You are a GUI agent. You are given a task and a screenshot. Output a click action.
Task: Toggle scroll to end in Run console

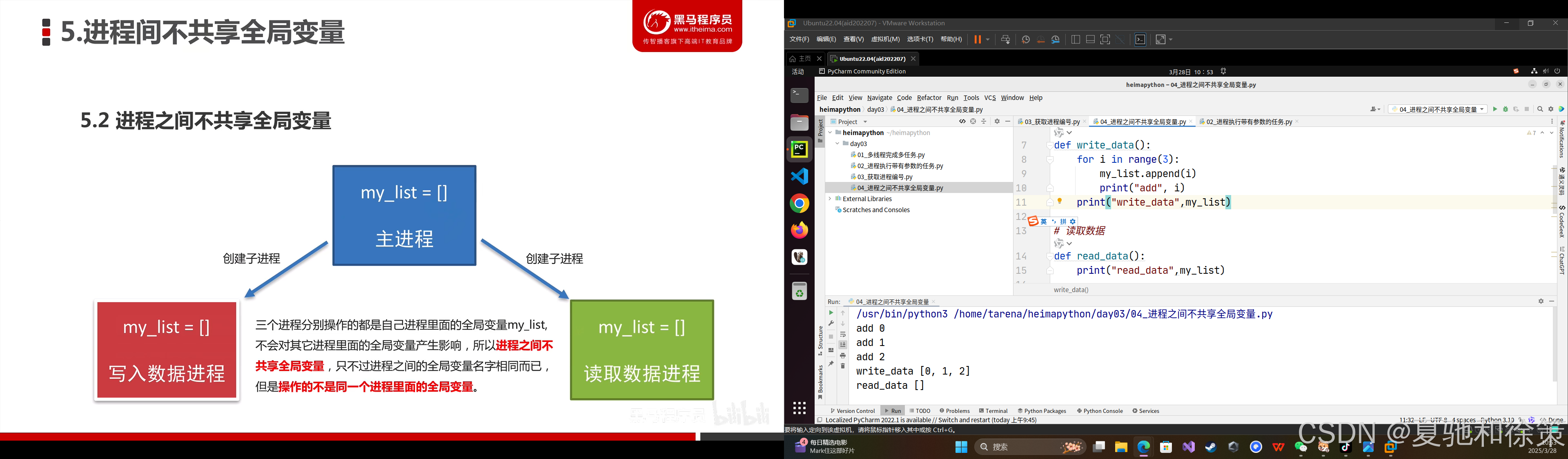point(842,345)
